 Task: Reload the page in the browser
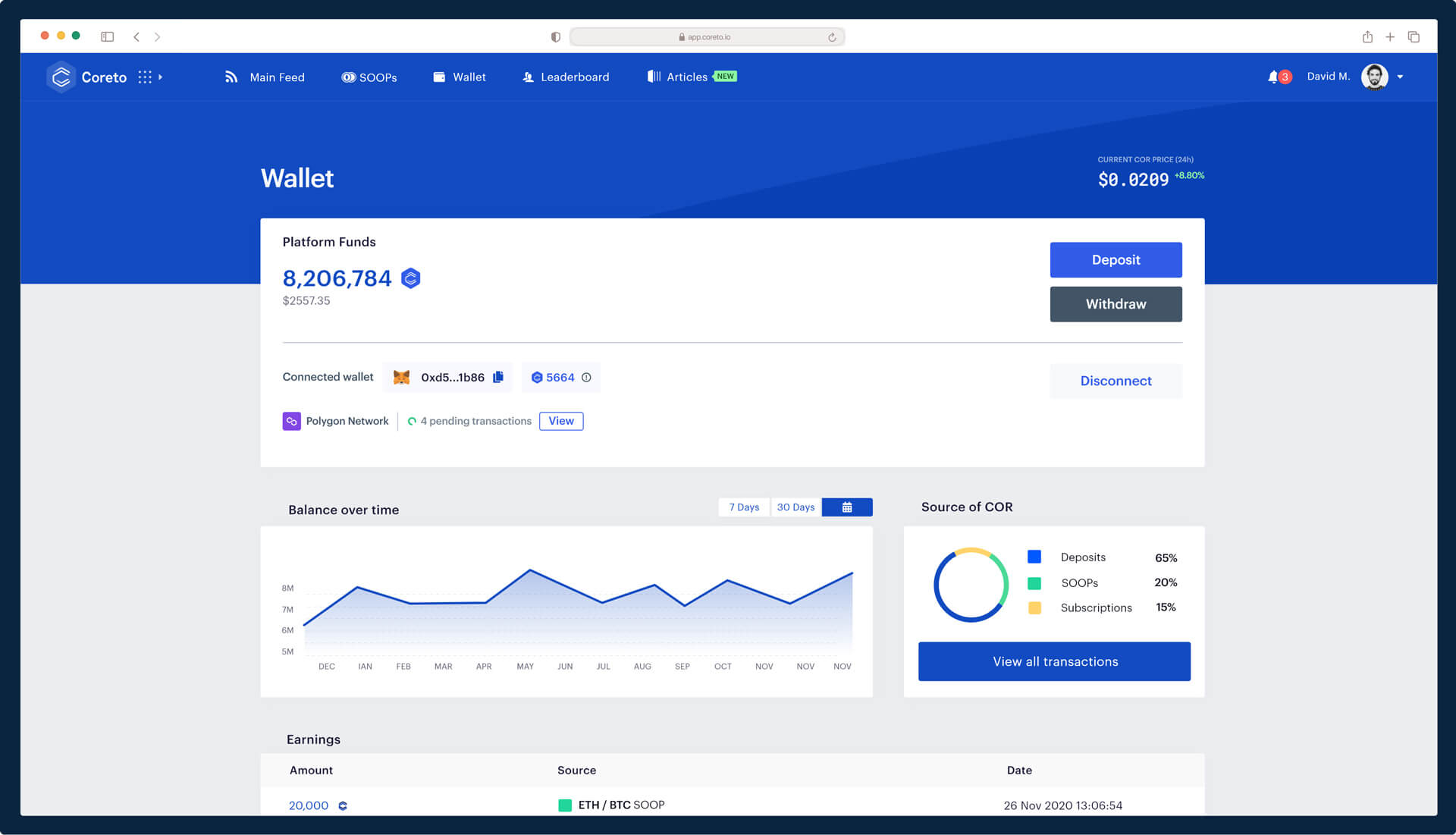click(832, 37)
